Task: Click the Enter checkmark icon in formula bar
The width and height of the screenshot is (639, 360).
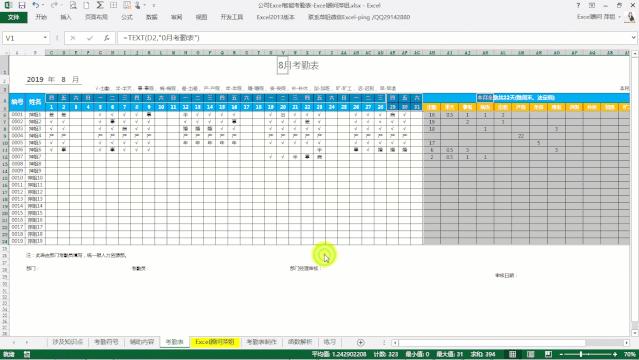Action: [x=90, y=38]
